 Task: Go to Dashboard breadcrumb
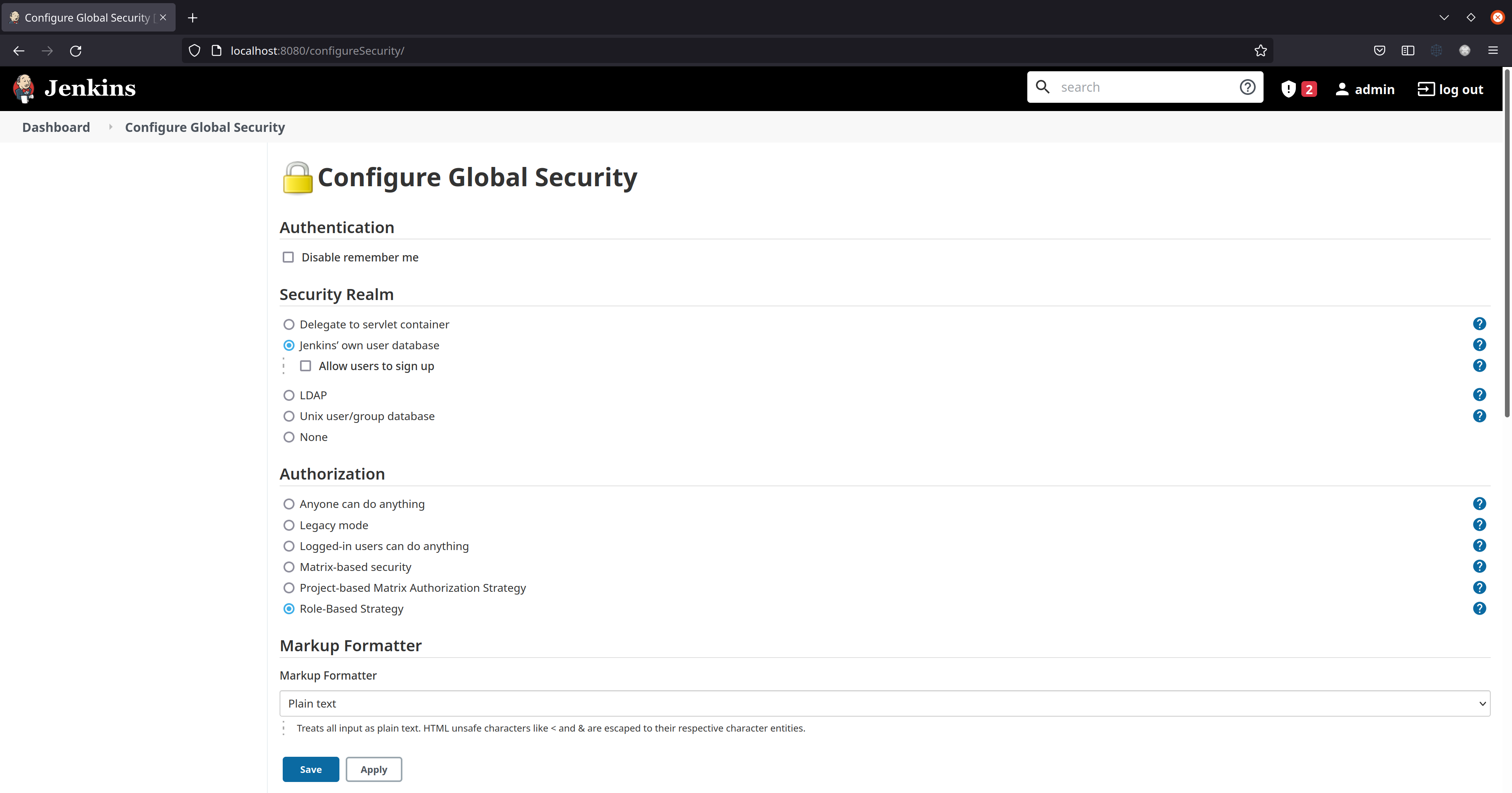click(56, 127)
